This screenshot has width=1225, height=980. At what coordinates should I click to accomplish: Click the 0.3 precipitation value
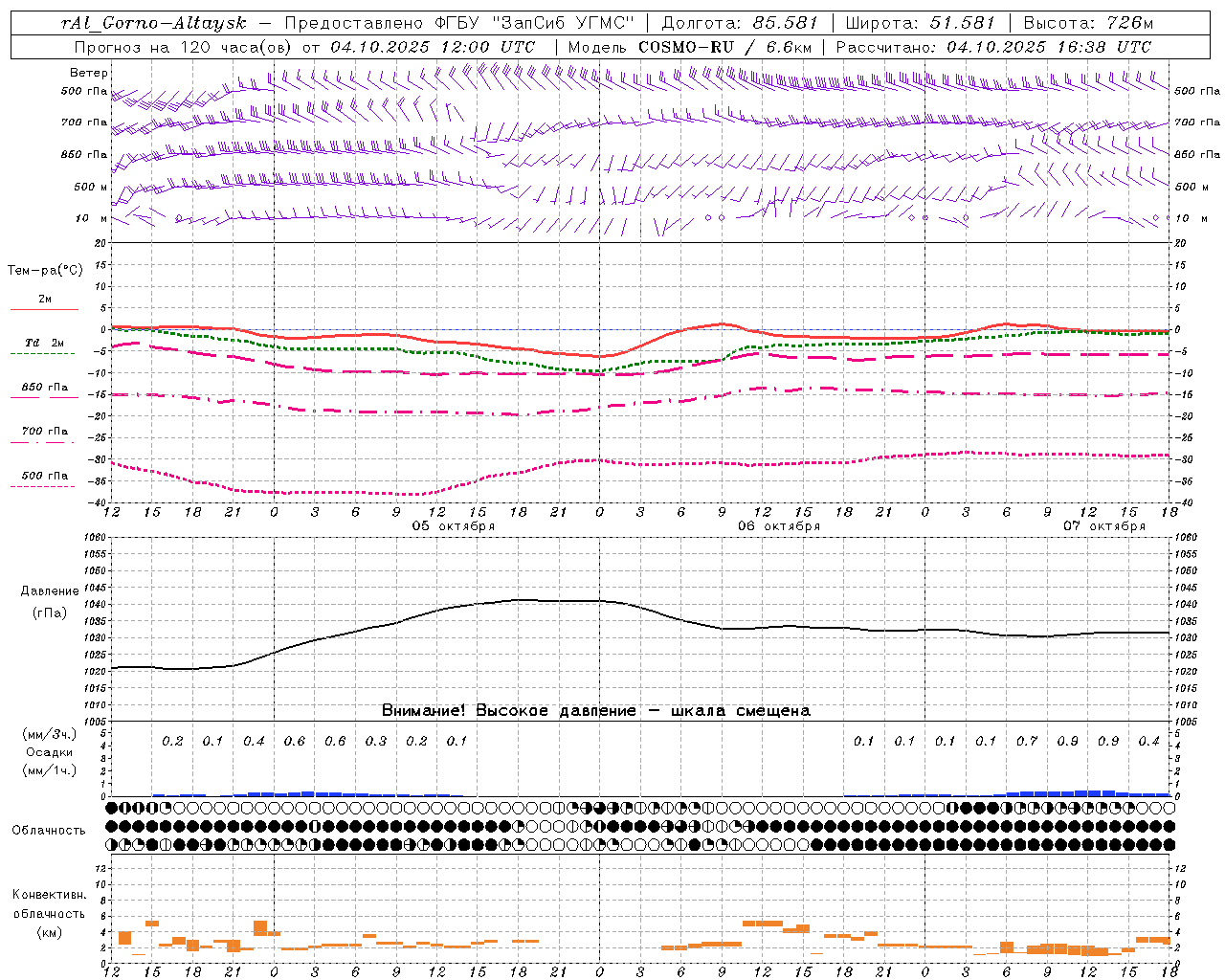[376, 742]
